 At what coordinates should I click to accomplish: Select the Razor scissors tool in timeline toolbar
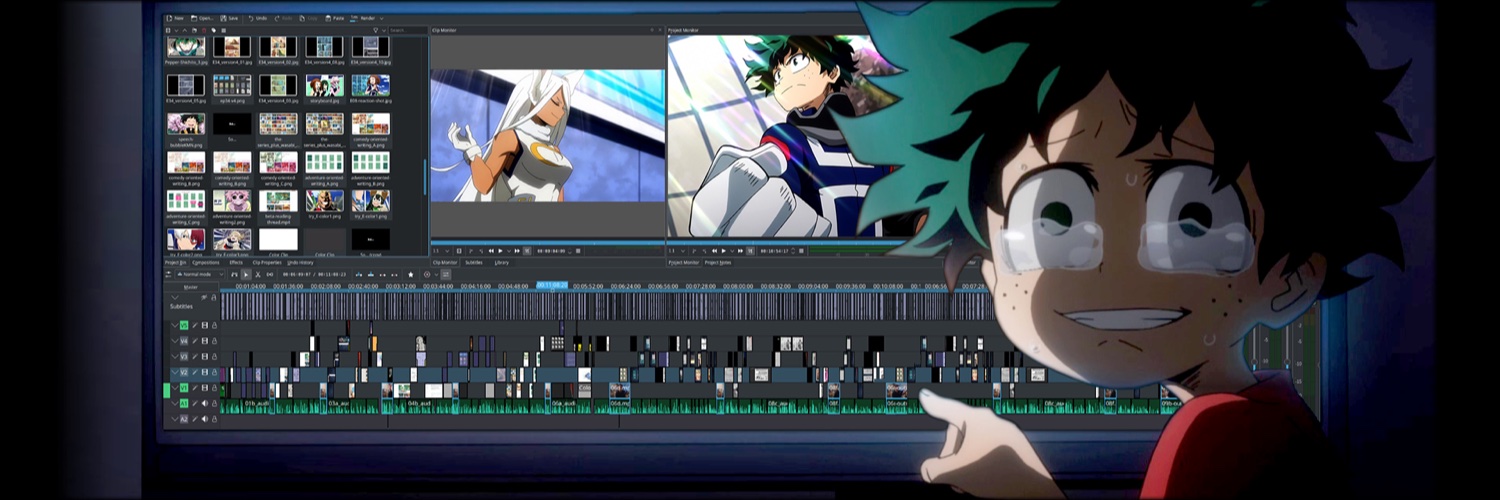pos(258,274)
